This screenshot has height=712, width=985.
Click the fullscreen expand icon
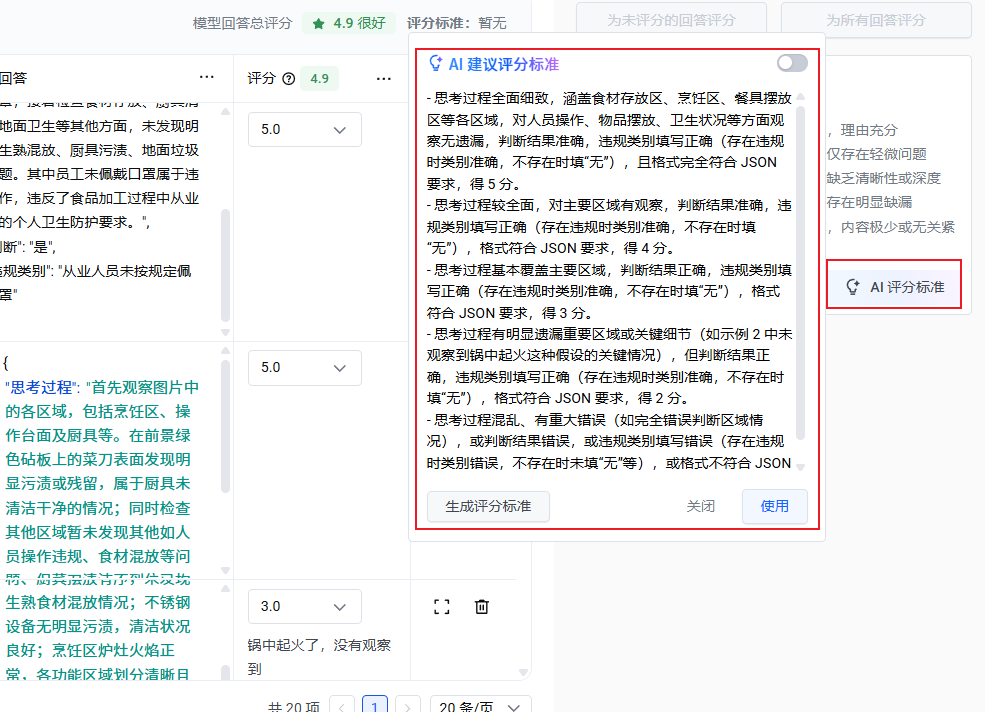(442, 607)
